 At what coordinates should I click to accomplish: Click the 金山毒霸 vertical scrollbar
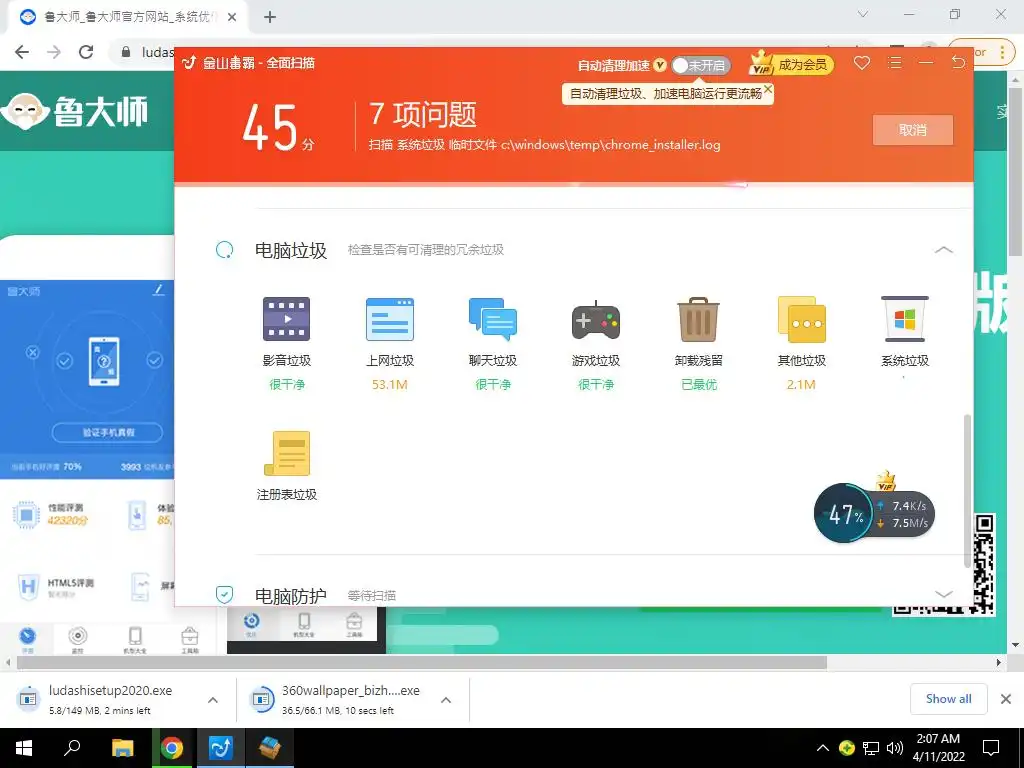pos(967,490)
